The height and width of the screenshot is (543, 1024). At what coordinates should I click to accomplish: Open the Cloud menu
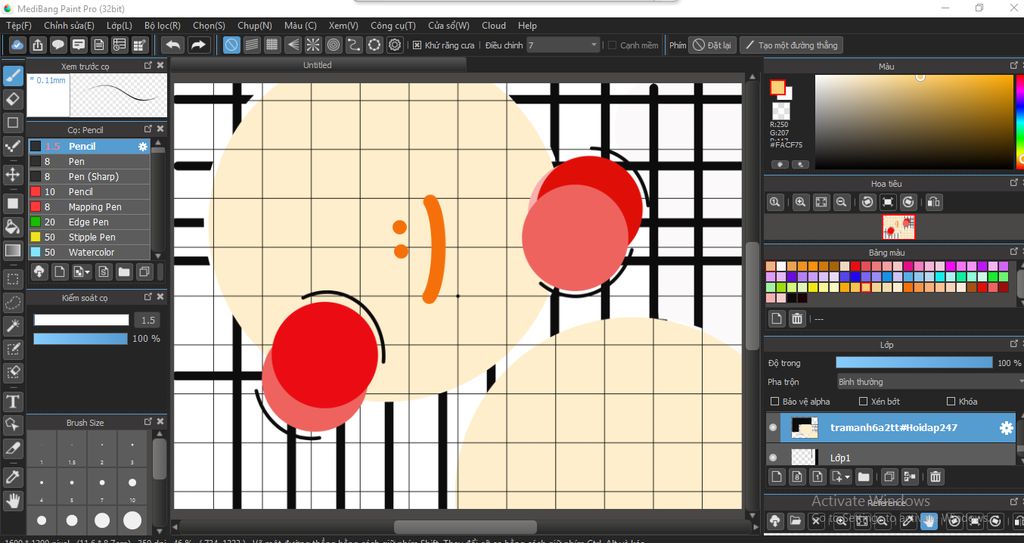[494, 25]
